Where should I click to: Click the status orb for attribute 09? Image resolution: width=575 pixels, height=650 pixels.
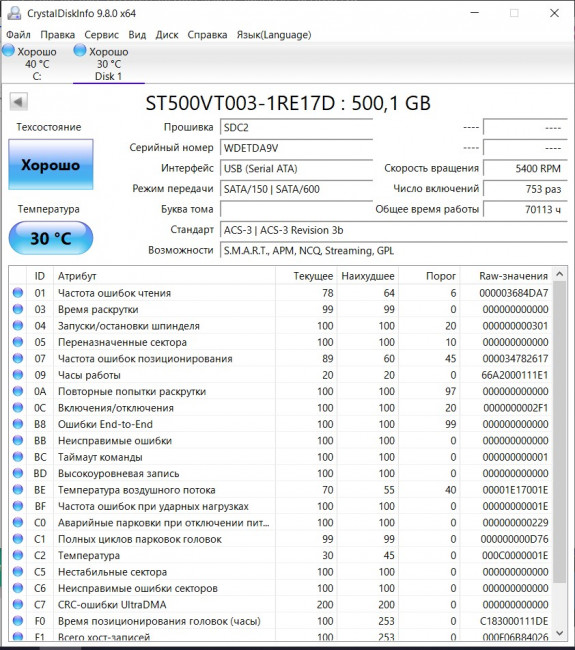(x=18, y=375)
